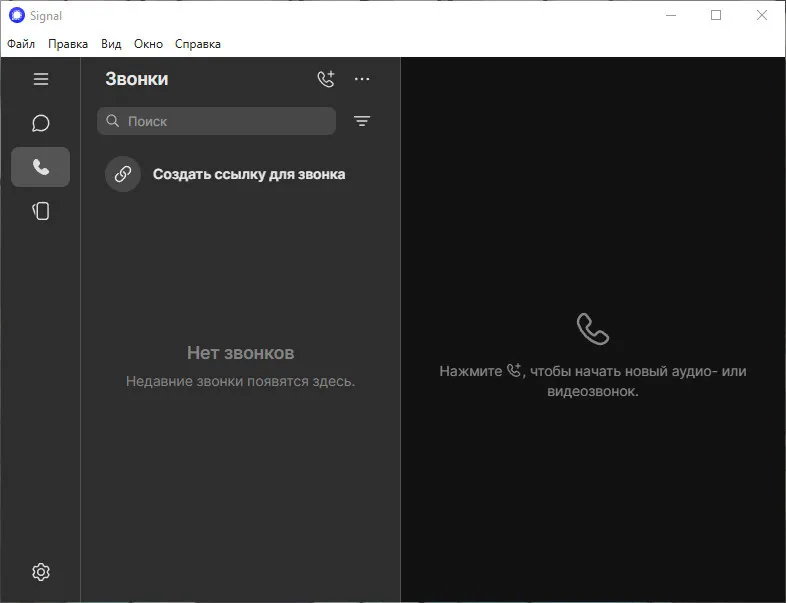The height and width of the screenshot is (603, 786).
Task: Open the Правка menu
Action: click(68, 44)
